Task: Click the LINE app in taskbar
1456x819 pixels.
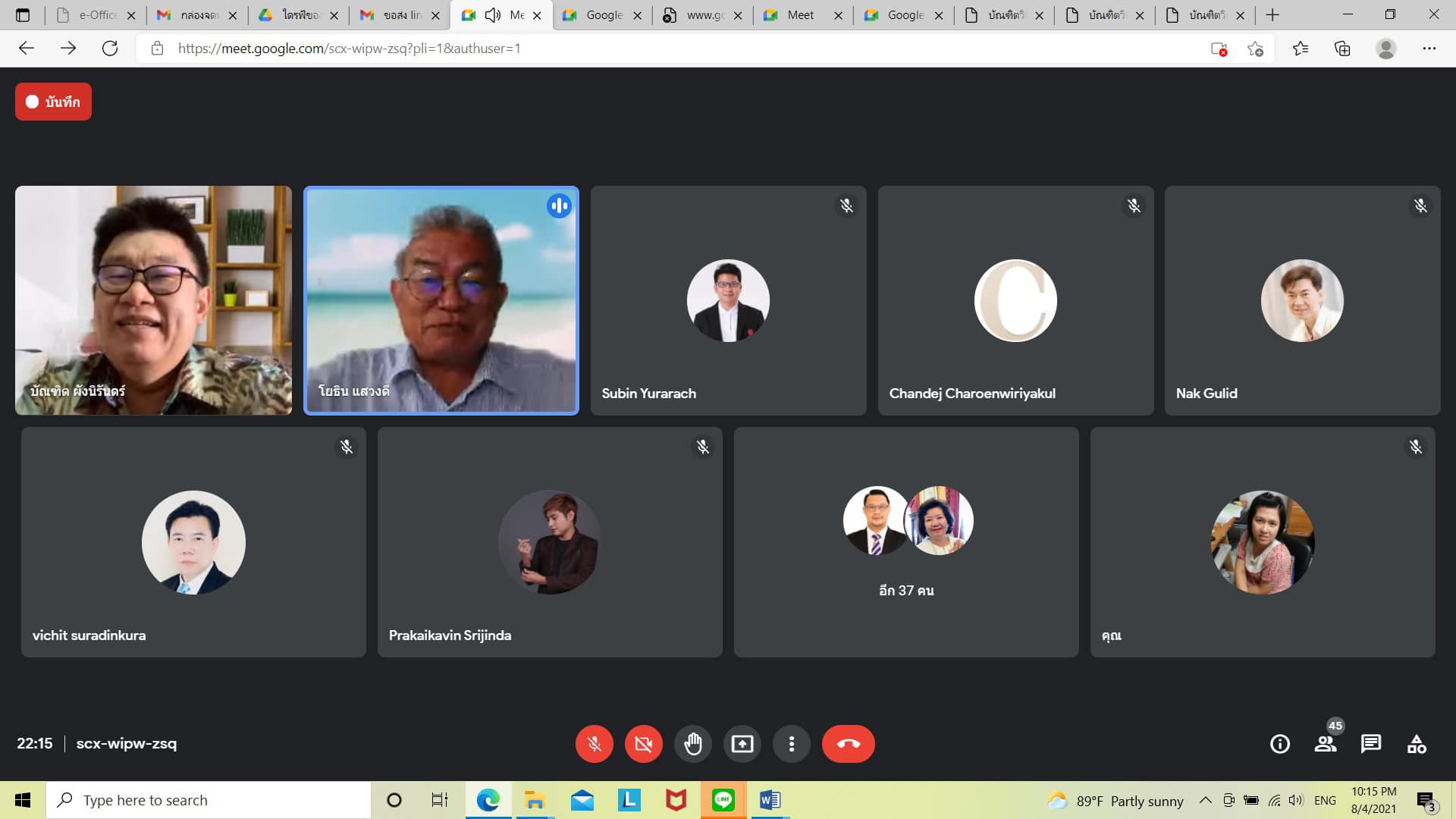Action: [723, 800]
